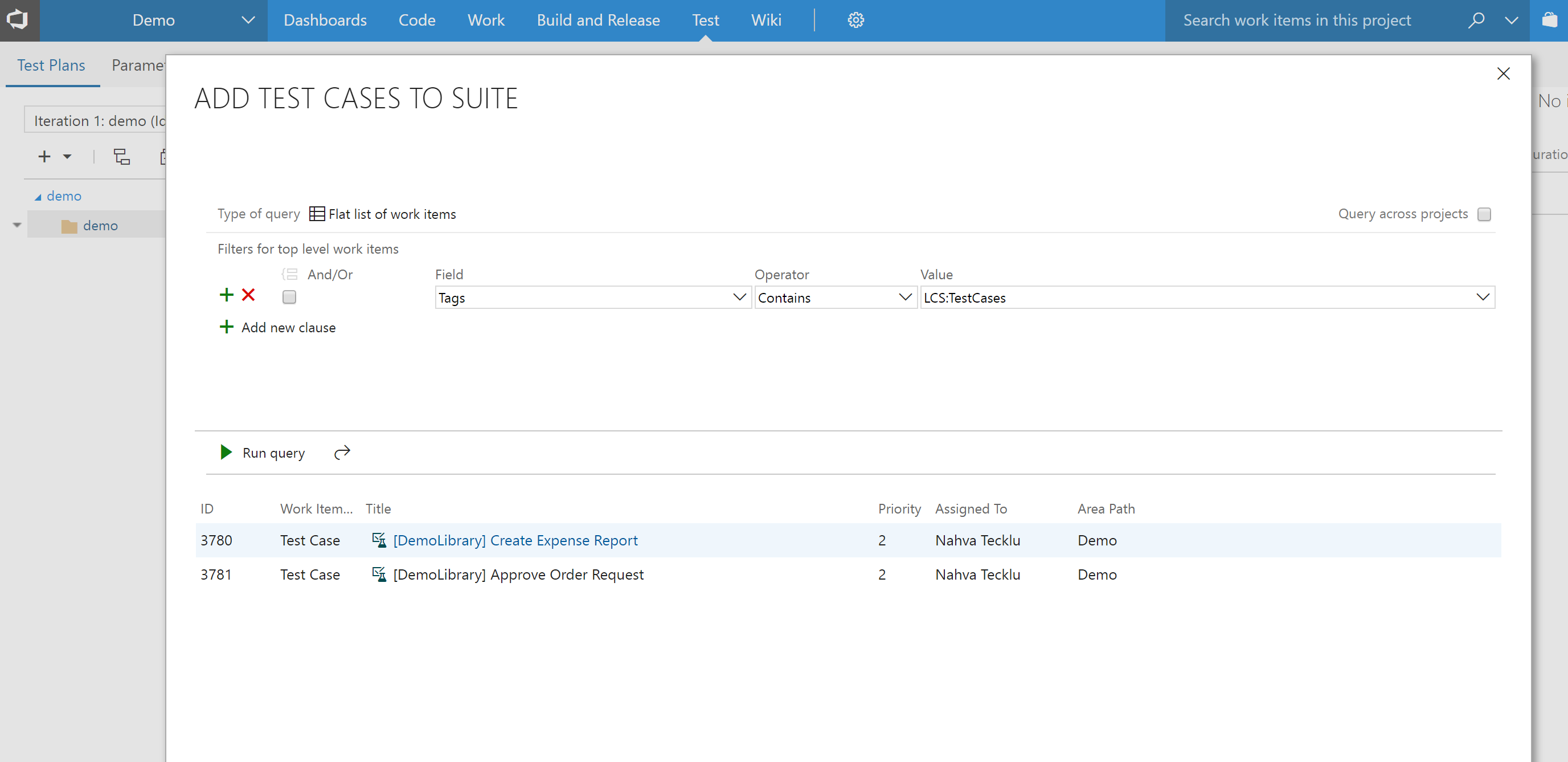Click the redo arrow beside Run query
The image size is (1568, 762).
[x=342, y=452]
